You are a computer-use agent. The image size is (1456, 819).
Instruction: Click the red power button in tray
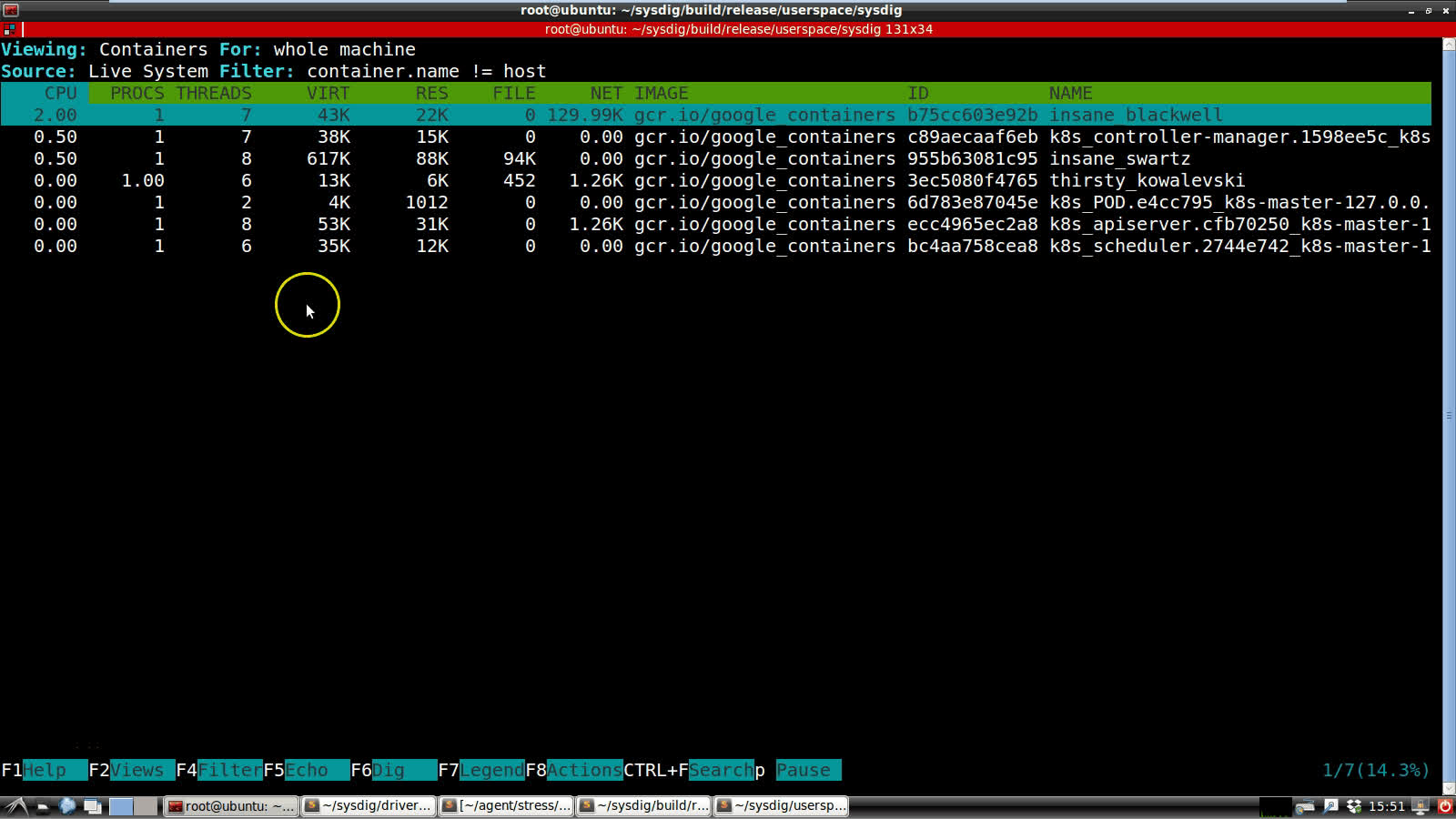1444,806
